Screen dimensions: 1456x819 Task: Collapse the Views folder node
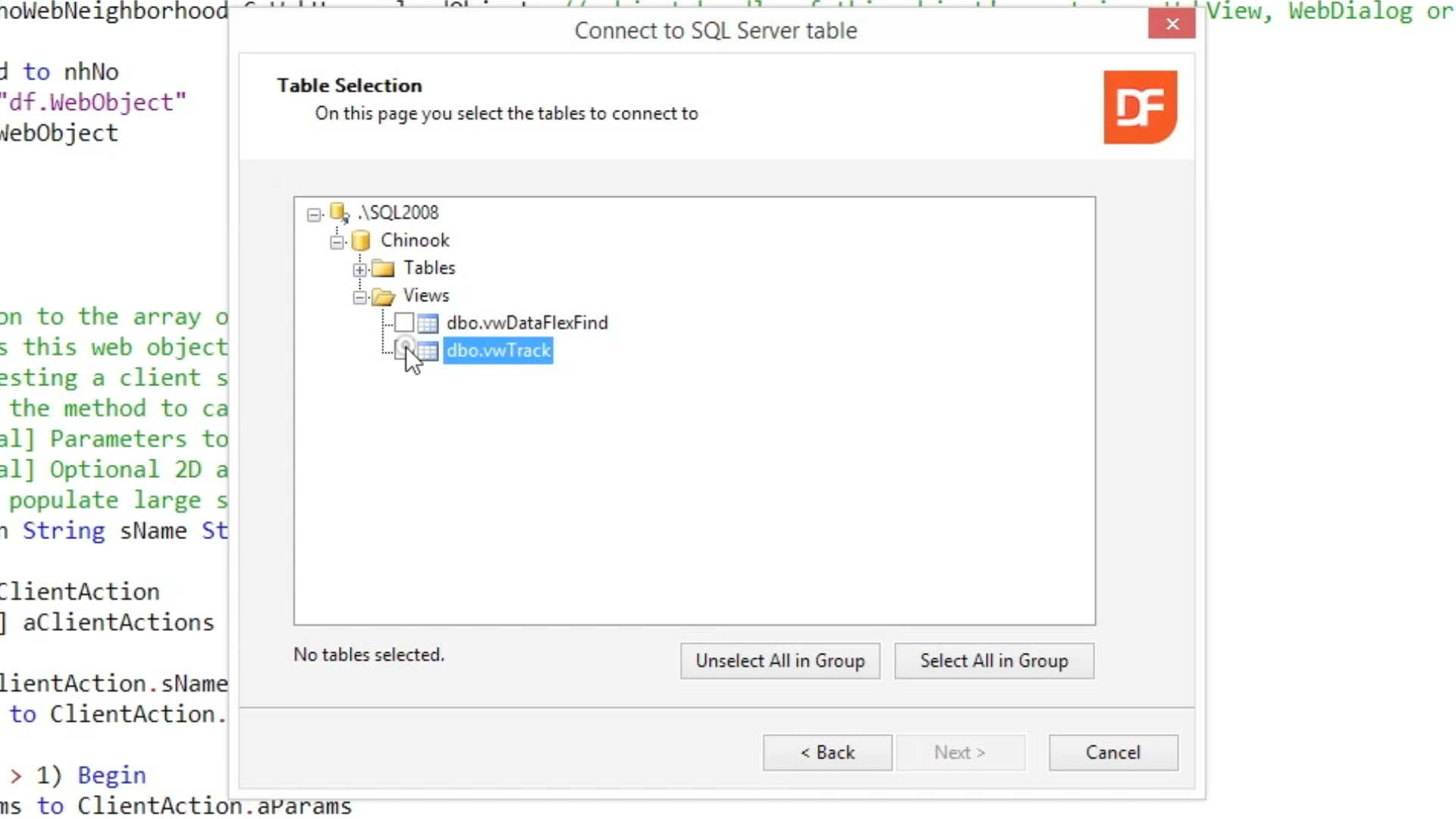click(x=359, y=297)
